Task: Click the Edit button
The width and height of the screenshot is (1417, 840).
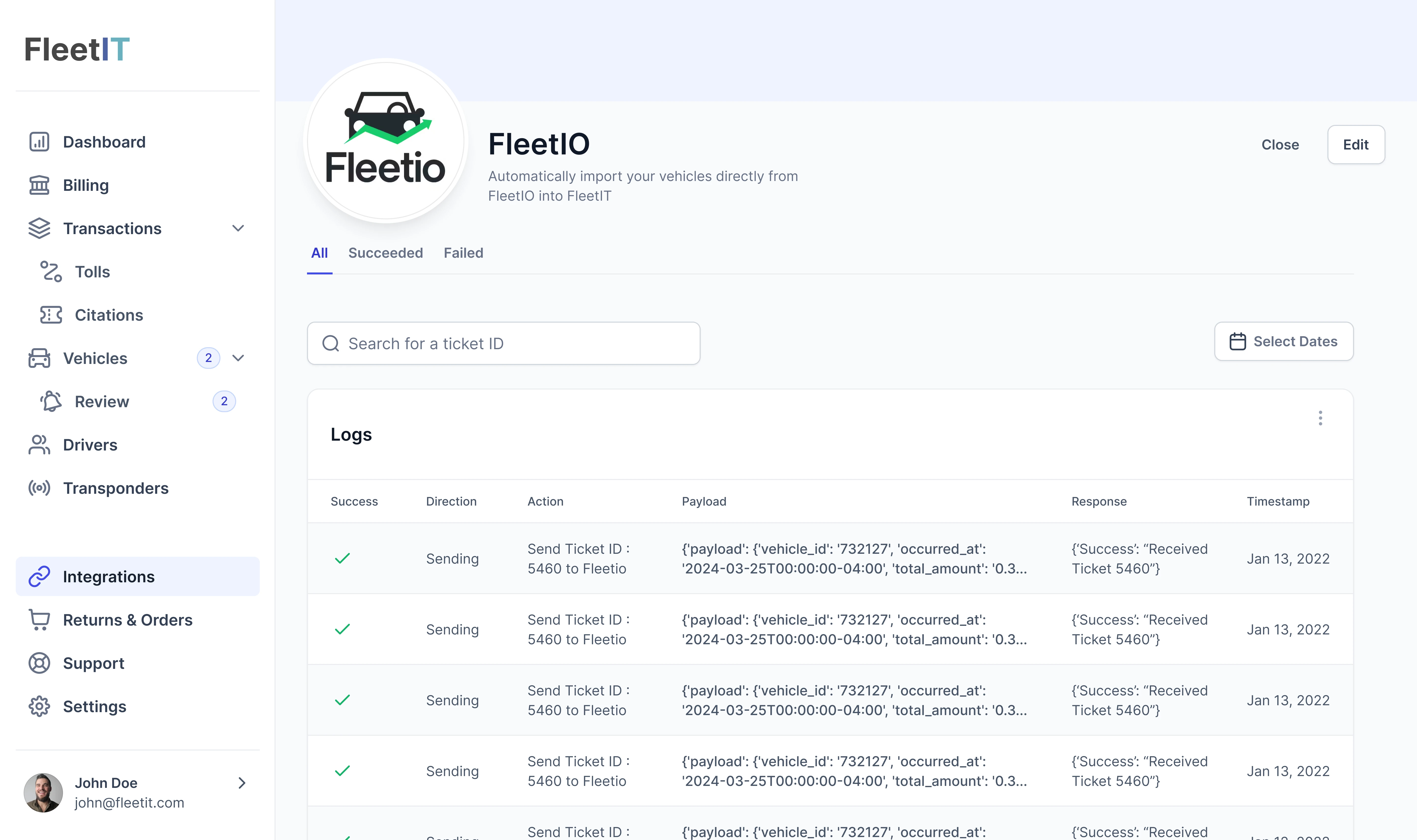Action: click(1356, 145)
